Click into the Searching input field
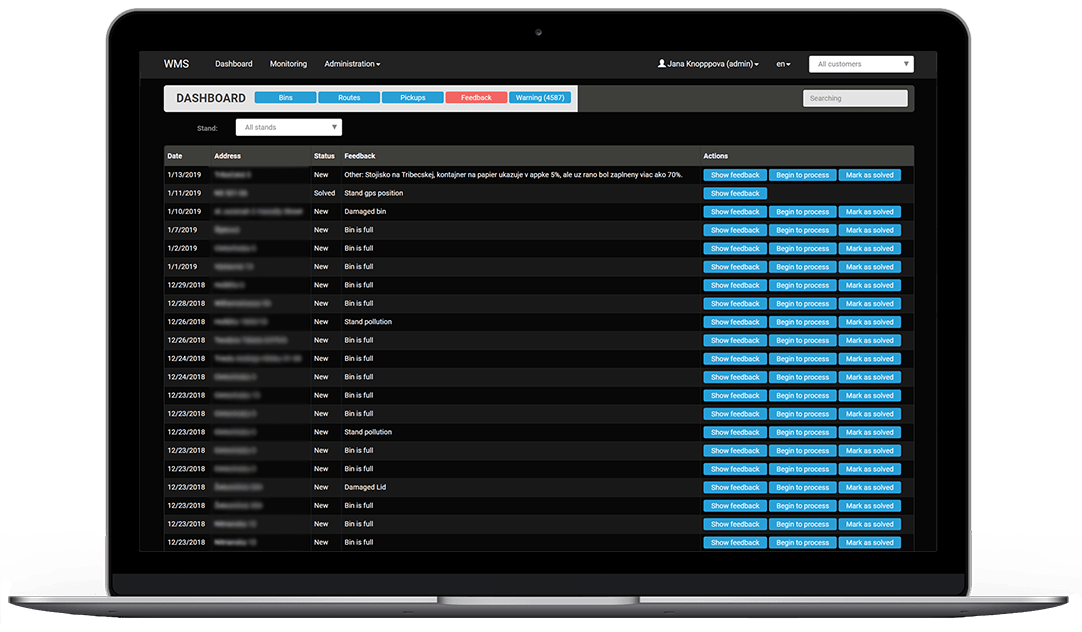The height and width of the screenshot is (632, 1082). (x=855, y=98)
